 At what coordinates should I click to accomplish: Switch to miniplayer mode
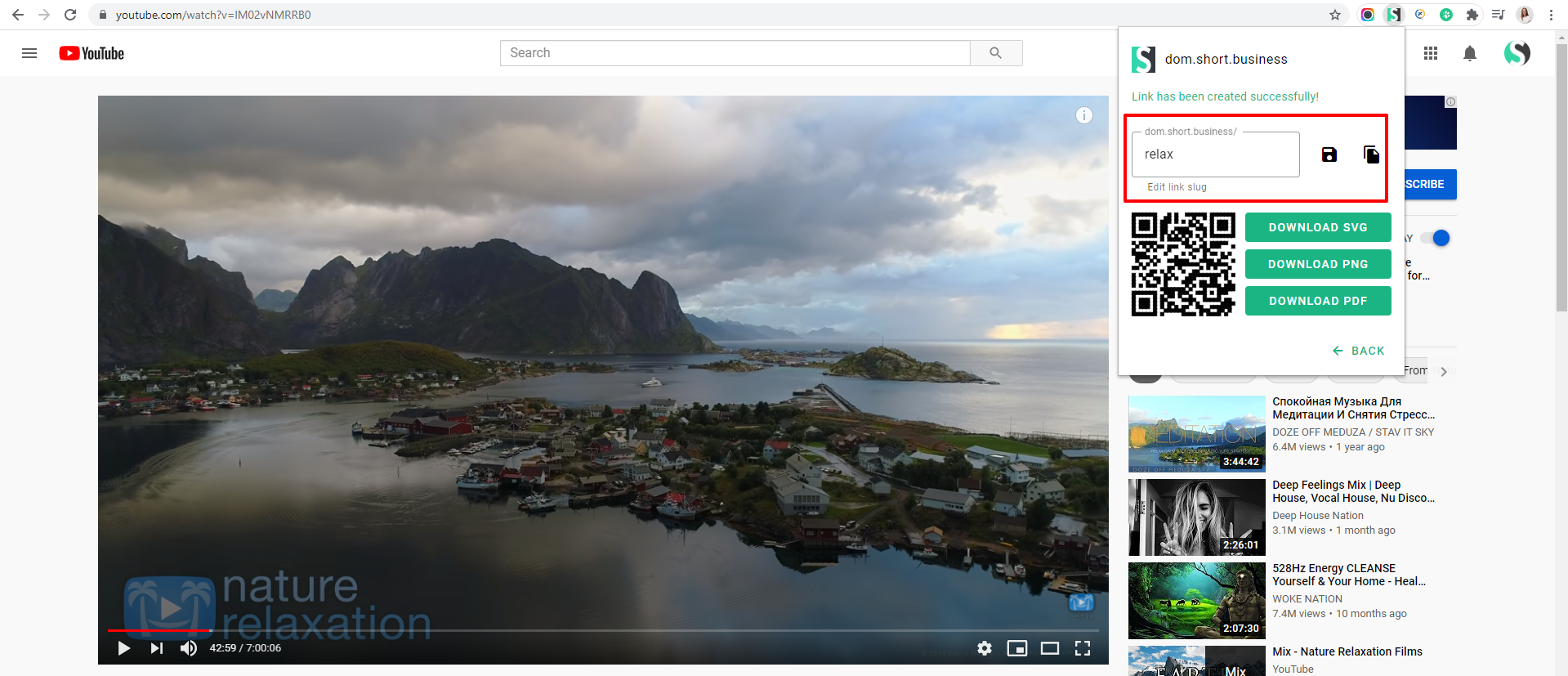click(x=1017, y=648)
